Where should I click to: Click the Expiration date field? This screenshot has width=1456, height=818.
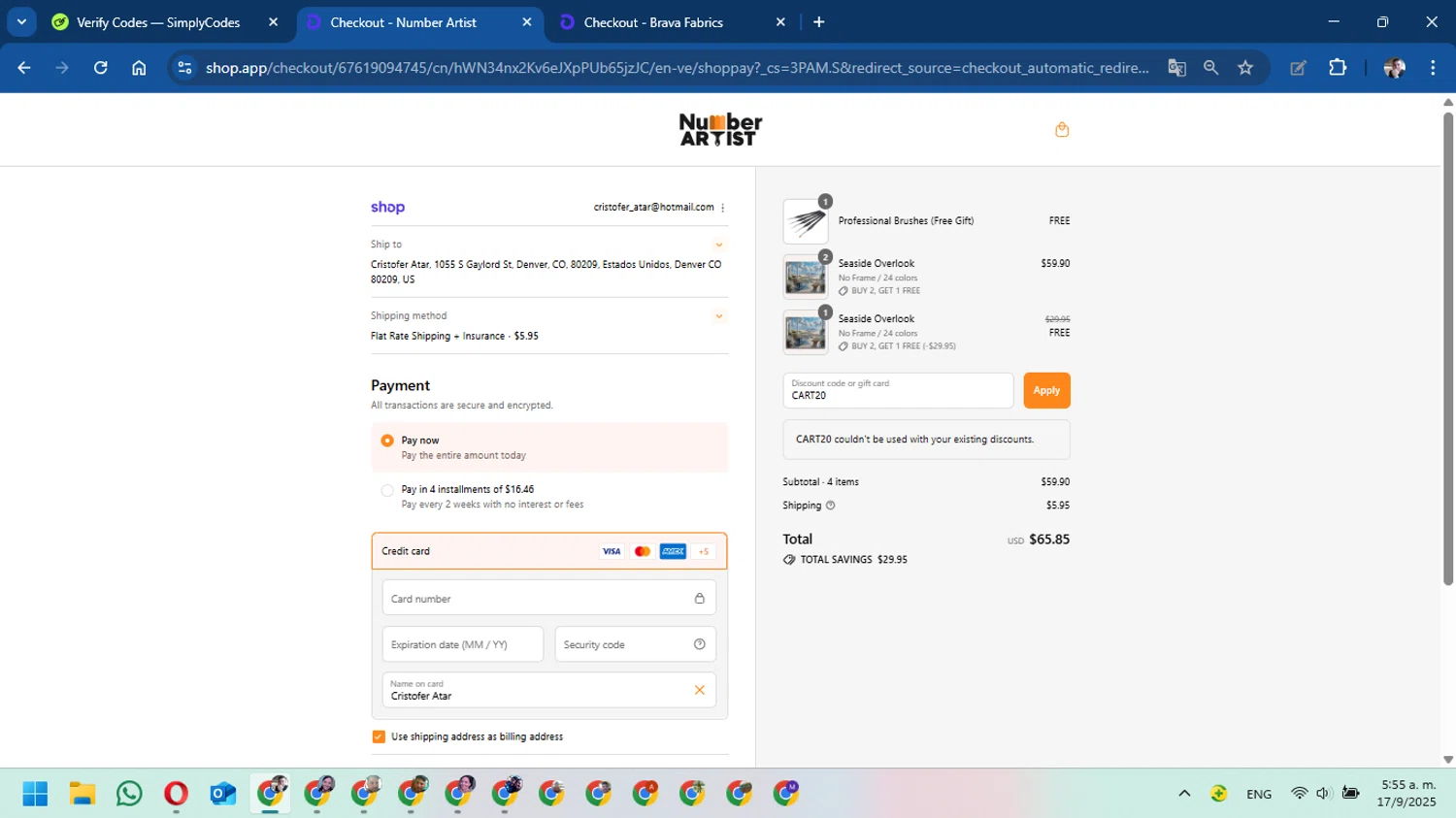463,644
